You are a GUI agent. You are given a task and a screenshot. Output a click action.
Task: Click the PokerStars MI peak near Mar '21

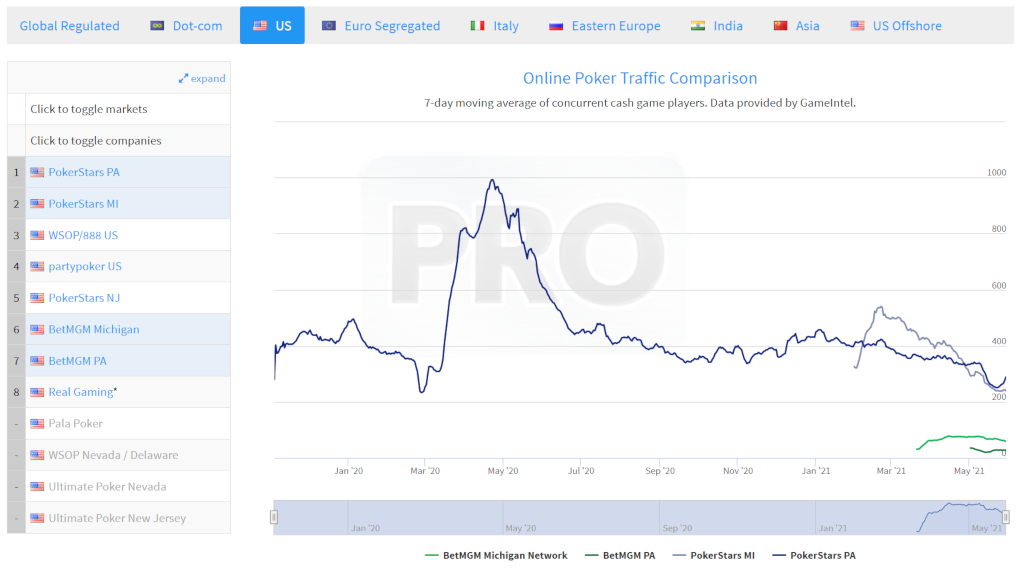pyautogui.click(x=880, y=307)
